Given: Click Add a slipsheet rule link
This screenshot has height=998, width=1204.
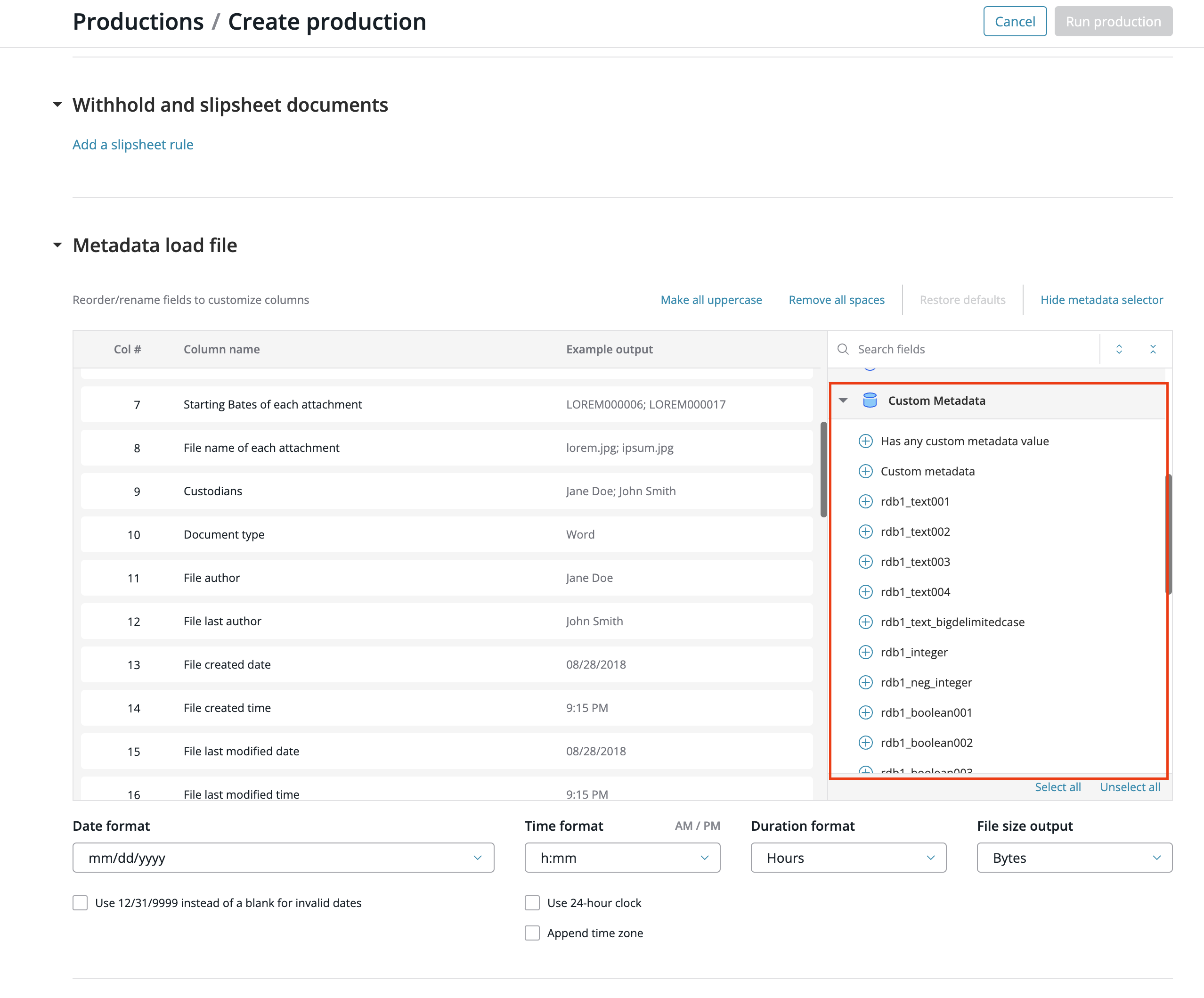Looking at the screenshot, I should click(x=133, y=145).
